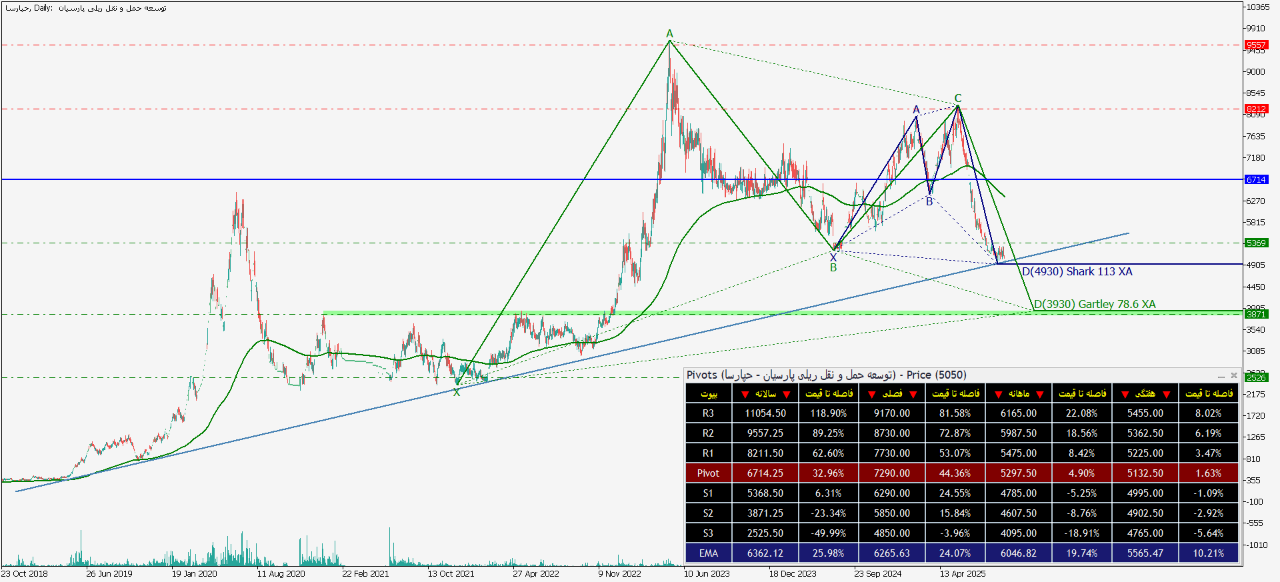Image resolution: width=1280 pixels, height=582 pixels.
Task: Click the green 3871 price tag
Action: click(1256, 314)
